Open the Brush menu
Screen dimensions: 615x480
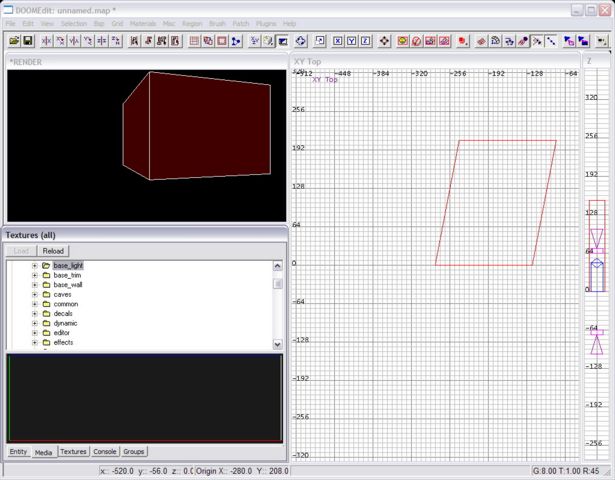(217, 24)
